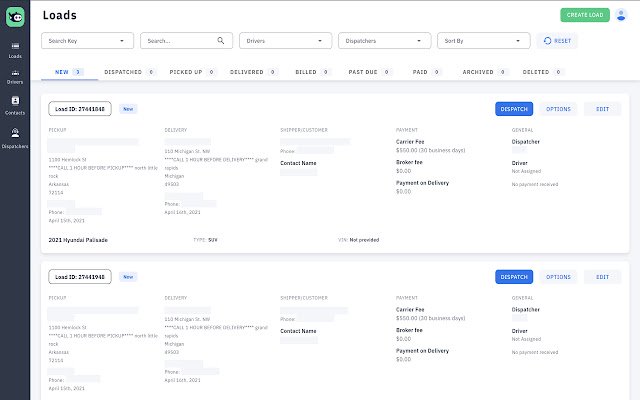Open Options for load 27441948
This screenshot has height=400, width=640.
point(558,277)
